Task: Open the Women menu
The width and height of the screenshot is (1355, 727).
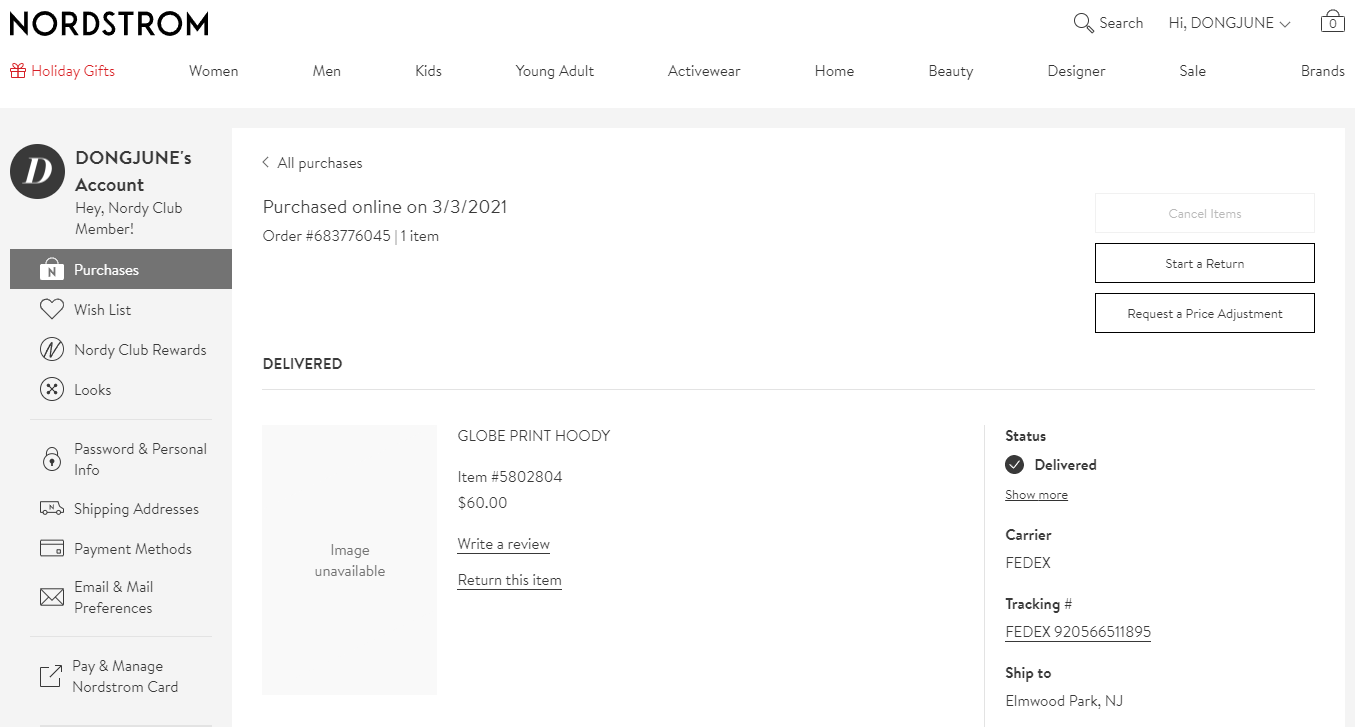Action: tap(214, 71)
